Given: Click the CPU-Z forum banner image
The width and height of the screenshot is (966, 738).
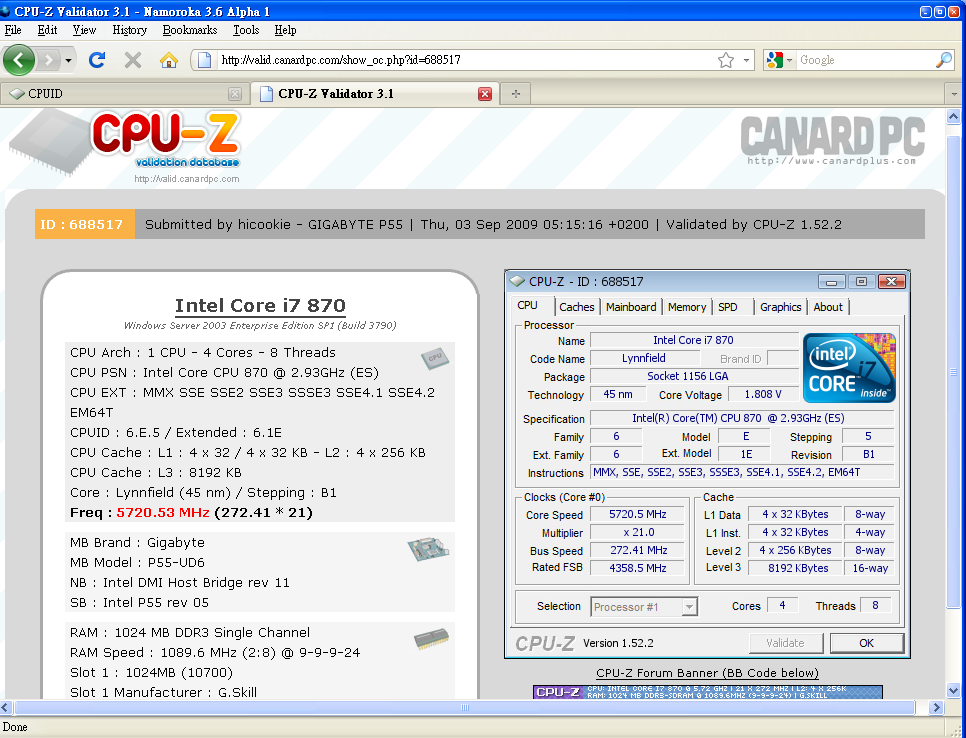Looking at the screenshot, I should (708, 692).
